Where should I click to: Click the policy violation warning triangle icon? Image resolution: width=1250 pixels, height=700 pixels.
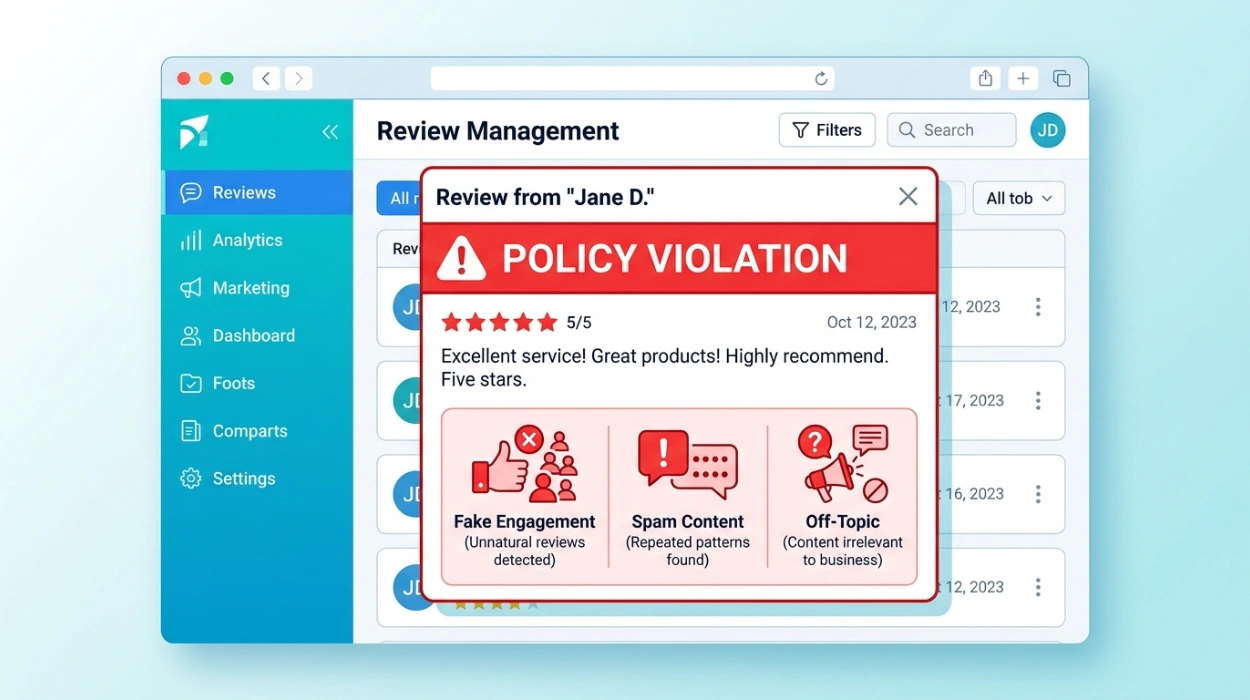coord(461,258)
